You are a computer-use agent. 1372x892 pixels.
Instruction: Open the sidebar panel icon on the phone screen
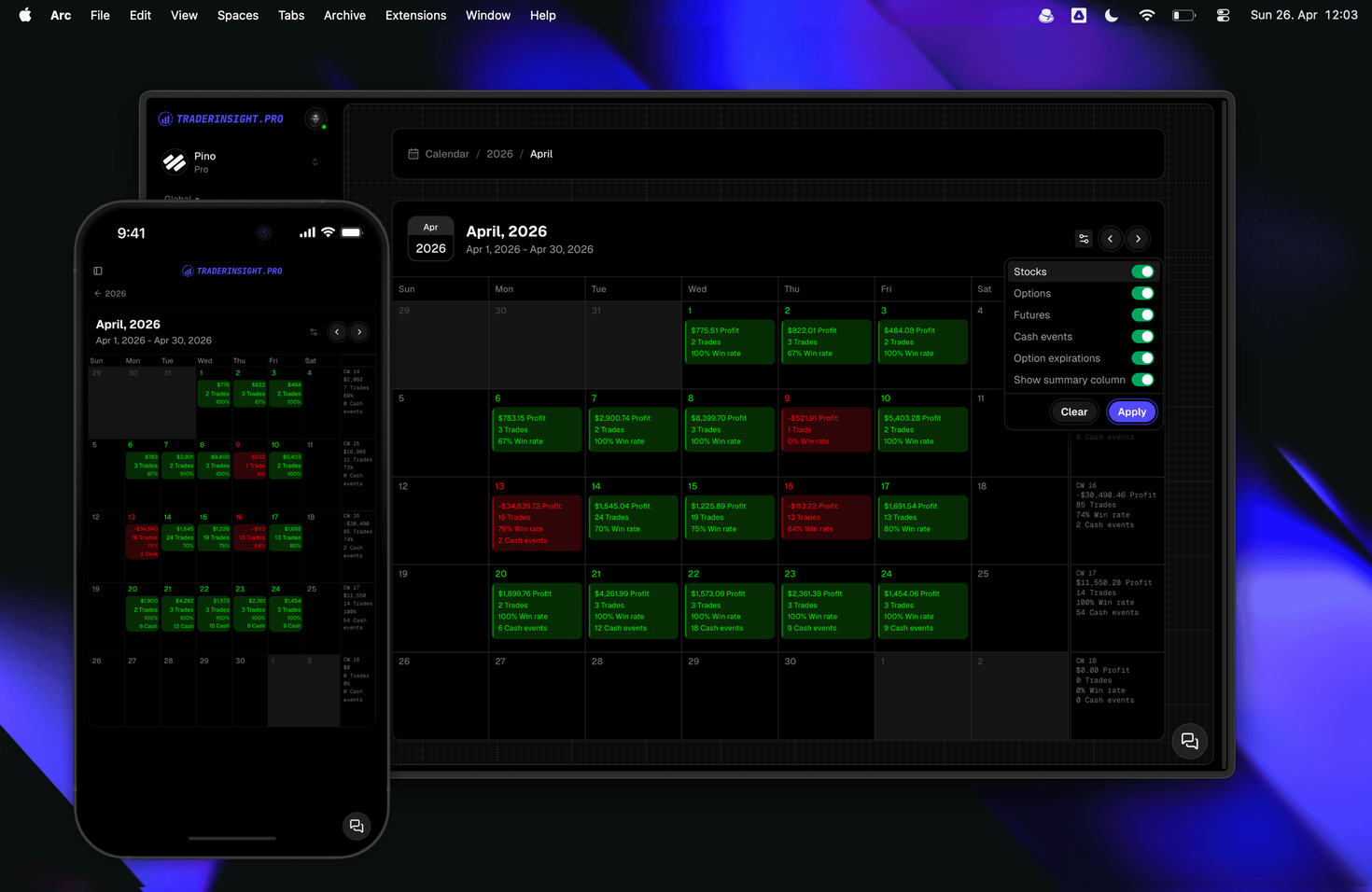[98, 271]
